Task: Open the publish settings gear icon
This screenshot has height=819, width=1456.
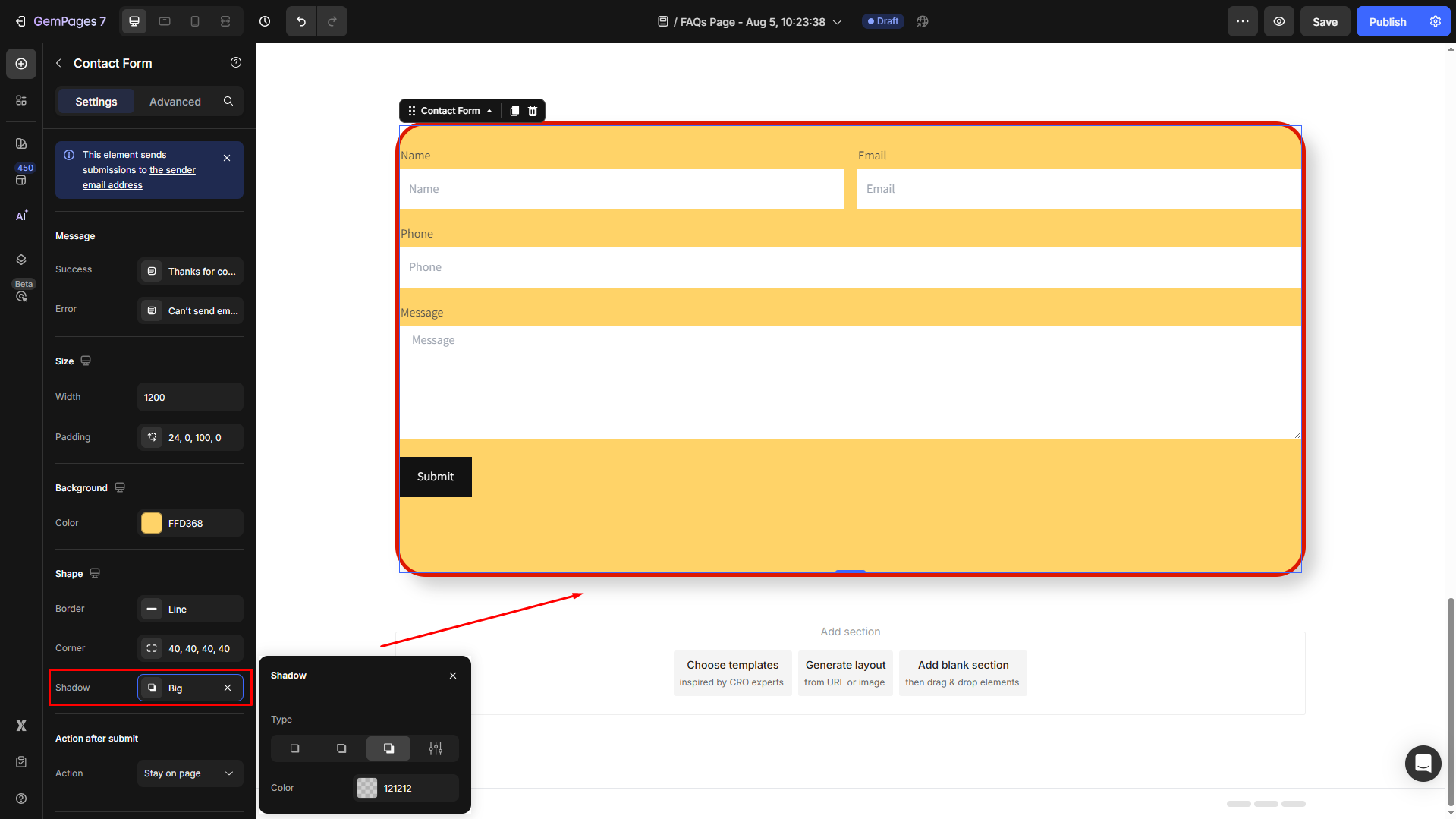Action: pos(1436,21)
